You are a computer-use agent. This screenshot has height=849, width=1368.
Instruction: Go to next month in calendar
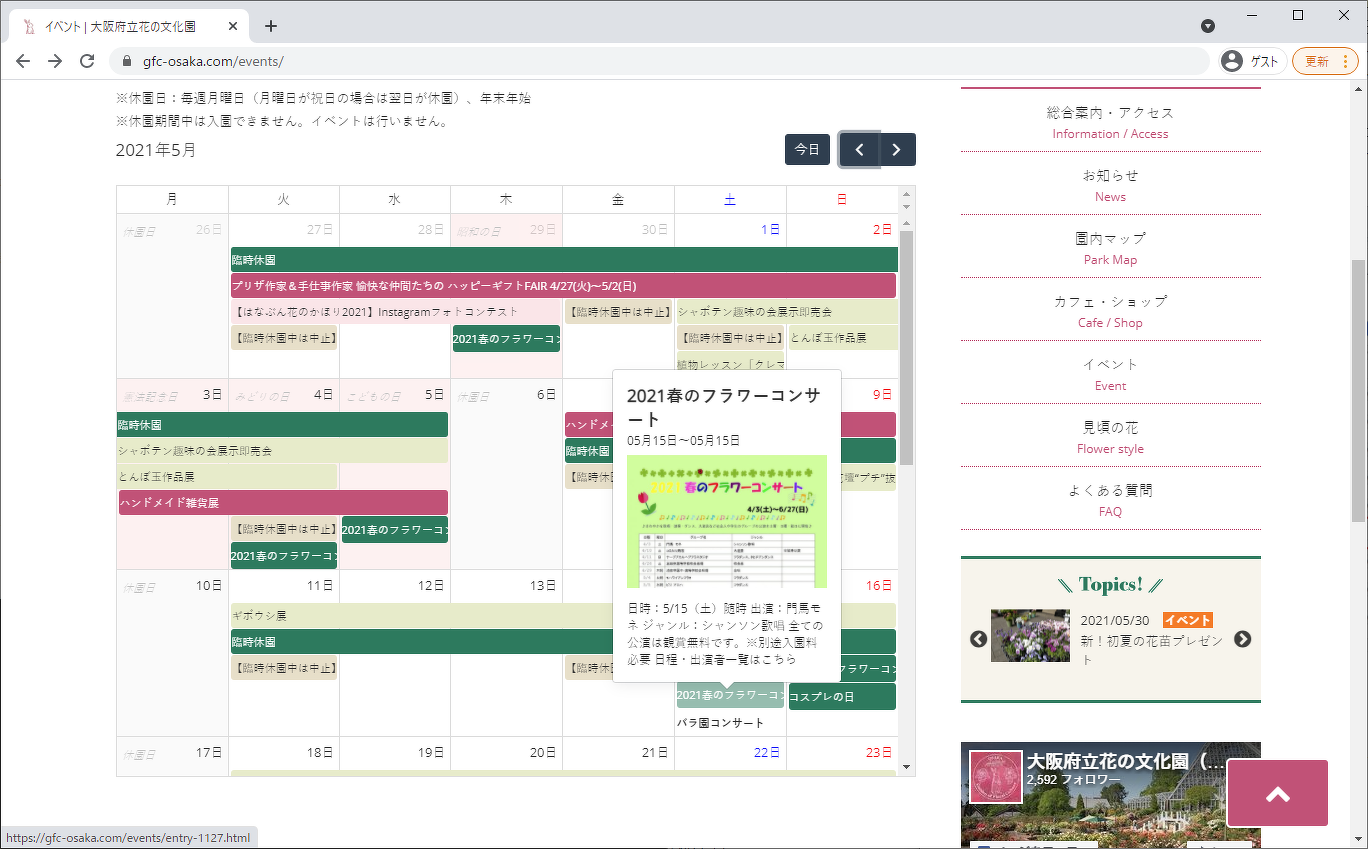coord(897,150)
